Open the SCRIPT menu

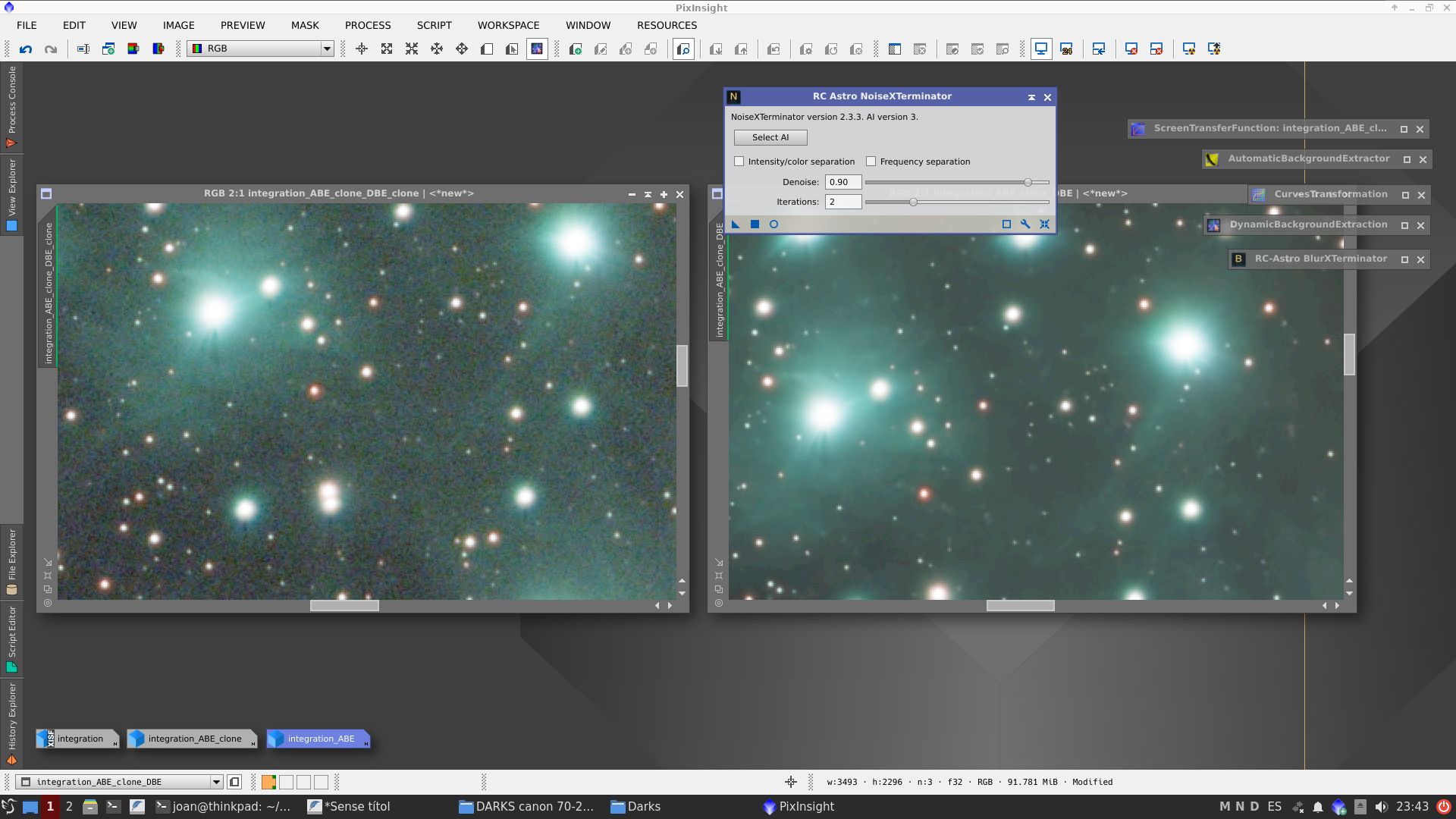(434, 25)
